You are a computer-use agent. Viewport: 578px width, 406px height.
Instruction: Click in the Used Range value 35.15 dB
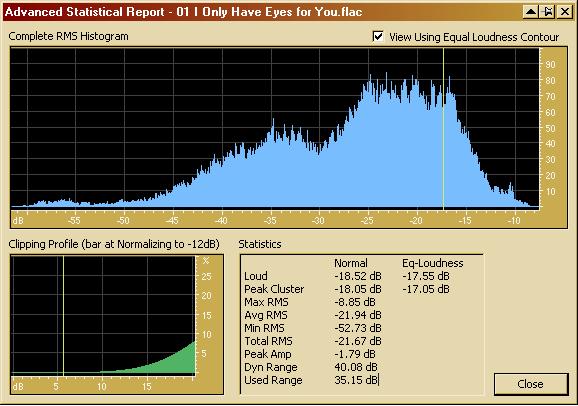[356, 380]
